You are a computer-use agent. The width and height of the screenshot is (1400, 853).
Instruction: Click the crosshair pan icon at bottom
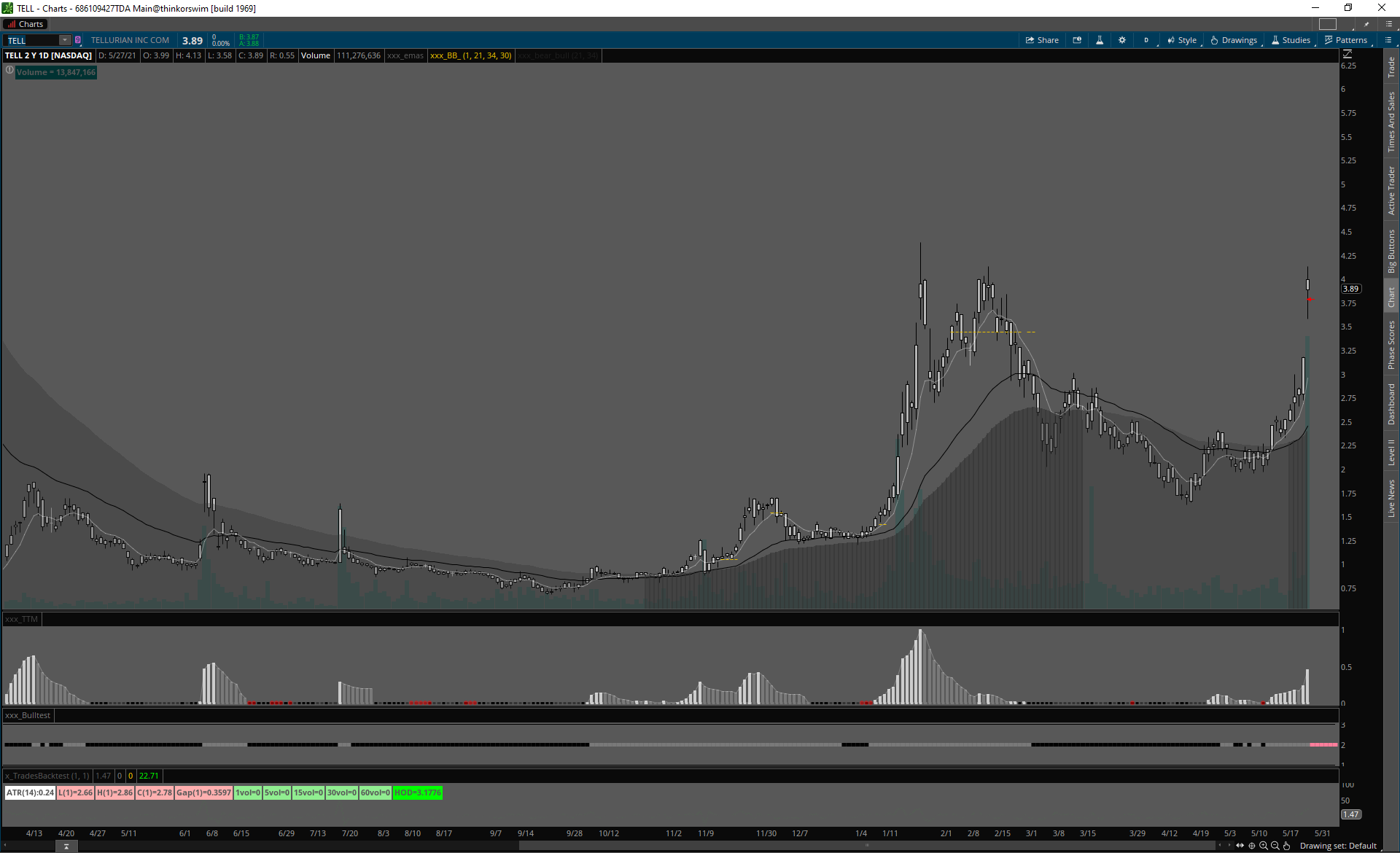pyautogui.click(x=1252, y=846)
